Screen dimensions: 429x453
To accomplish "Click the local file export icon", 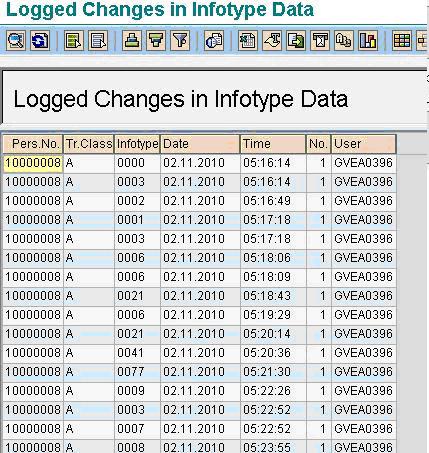I will (296, 41).
